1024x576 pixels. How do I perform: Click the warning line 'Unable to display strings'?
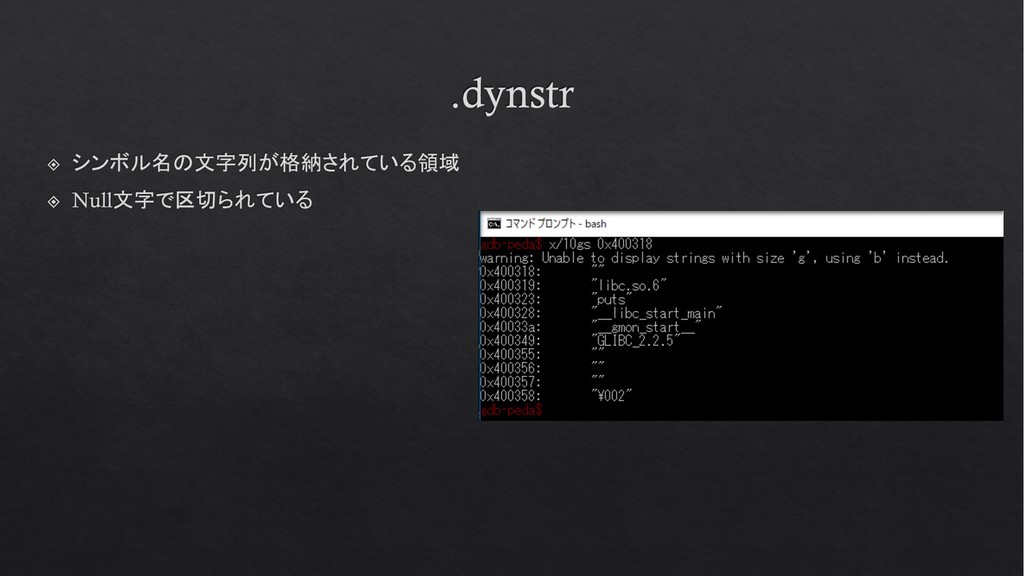coord(714,258)
